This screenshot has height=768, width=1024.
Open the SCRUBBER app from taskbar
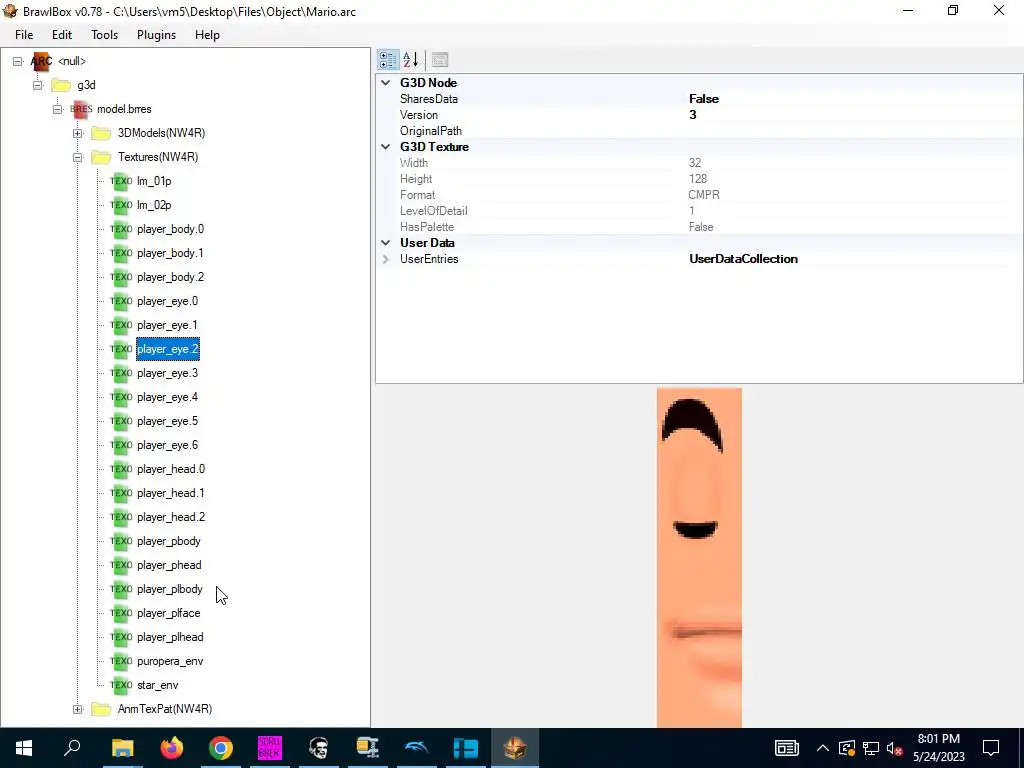(x=270, y=748)
